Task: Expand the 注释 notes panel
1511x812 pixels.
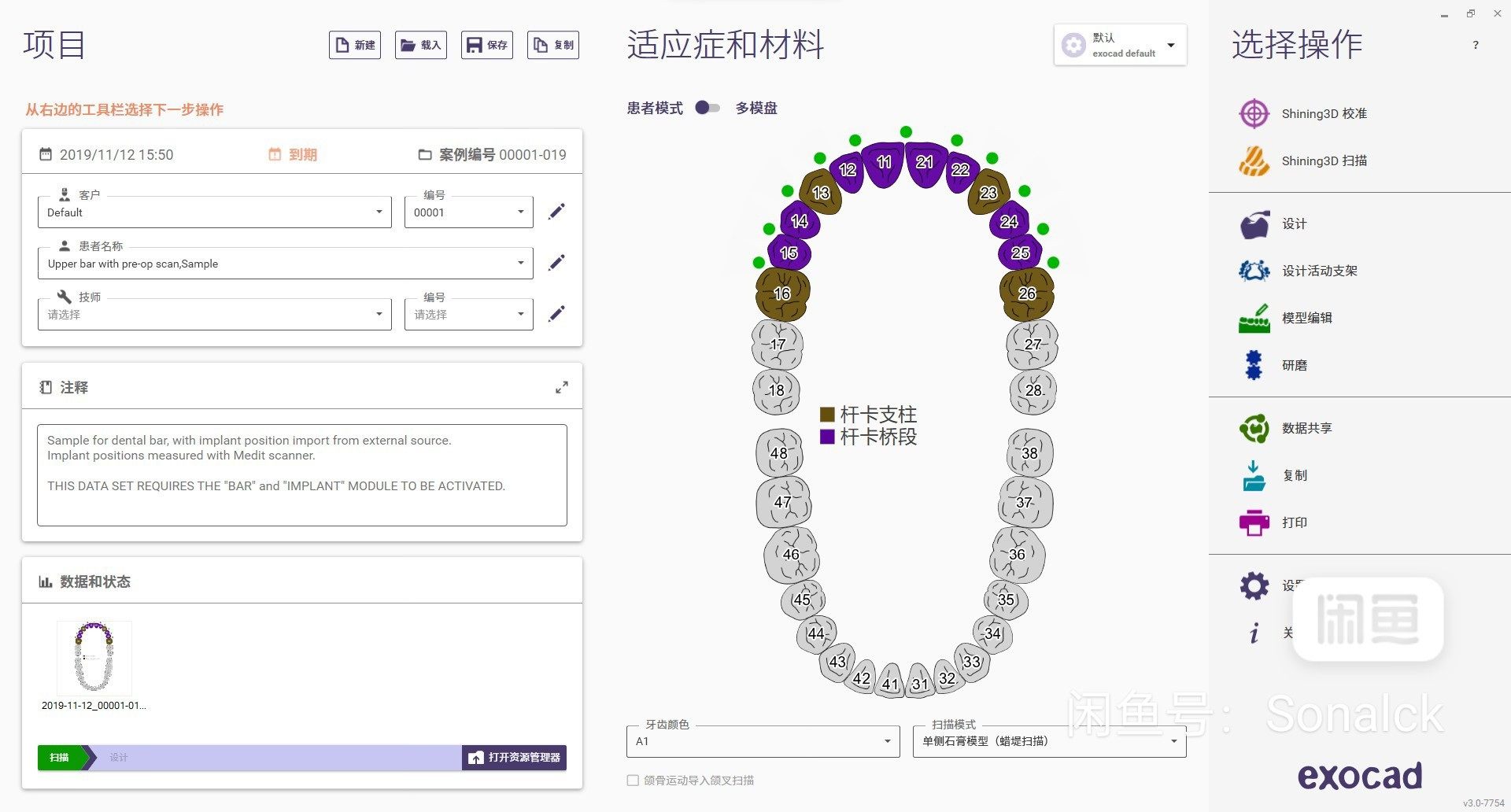Action: [562, 387]
